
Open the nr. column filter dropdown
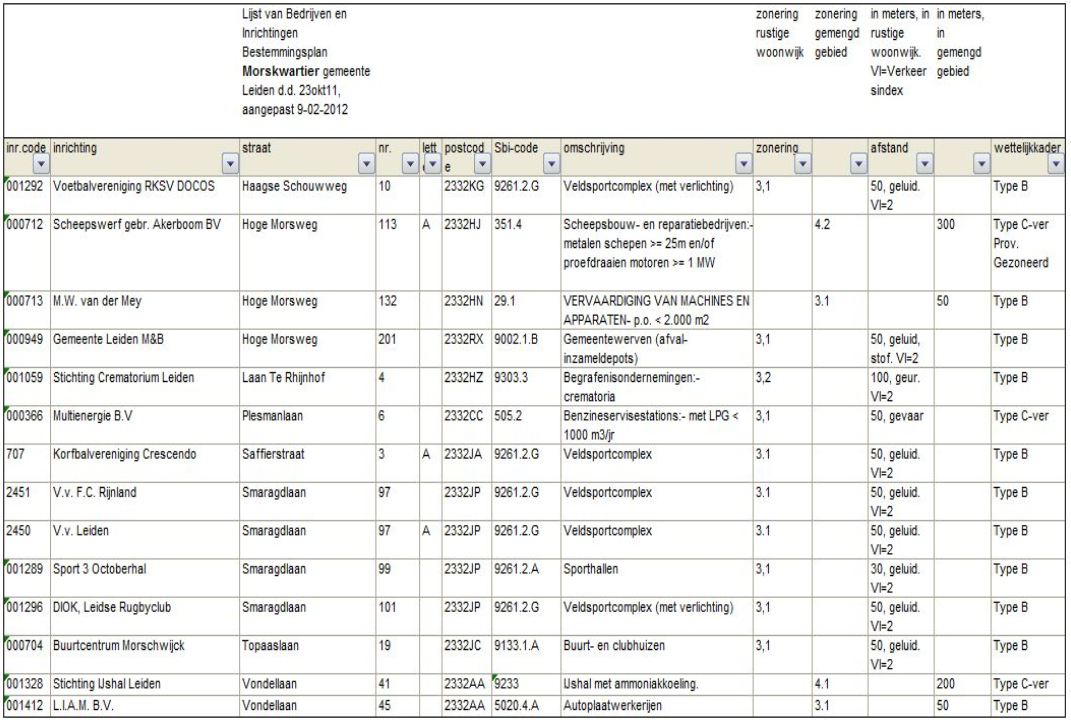410,164
